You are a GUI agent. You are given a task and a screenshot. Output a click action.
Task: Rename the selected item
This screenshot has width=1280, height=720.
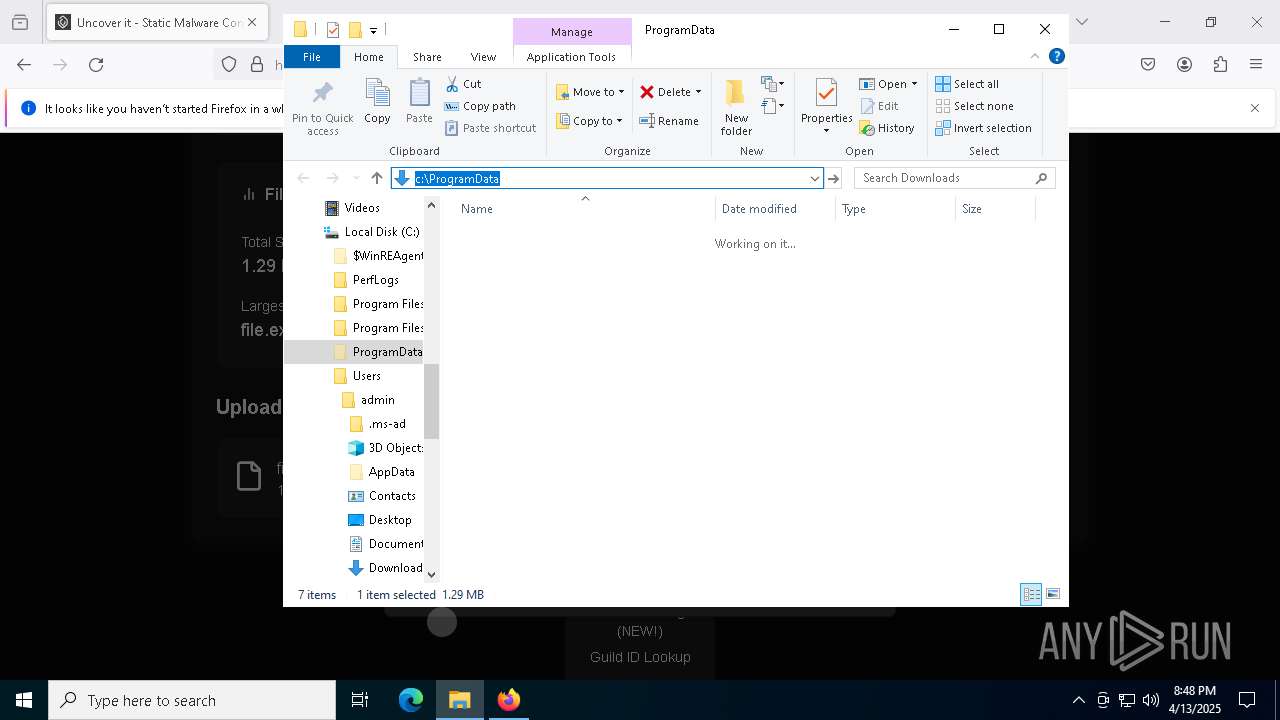click(x=669, y=121)
